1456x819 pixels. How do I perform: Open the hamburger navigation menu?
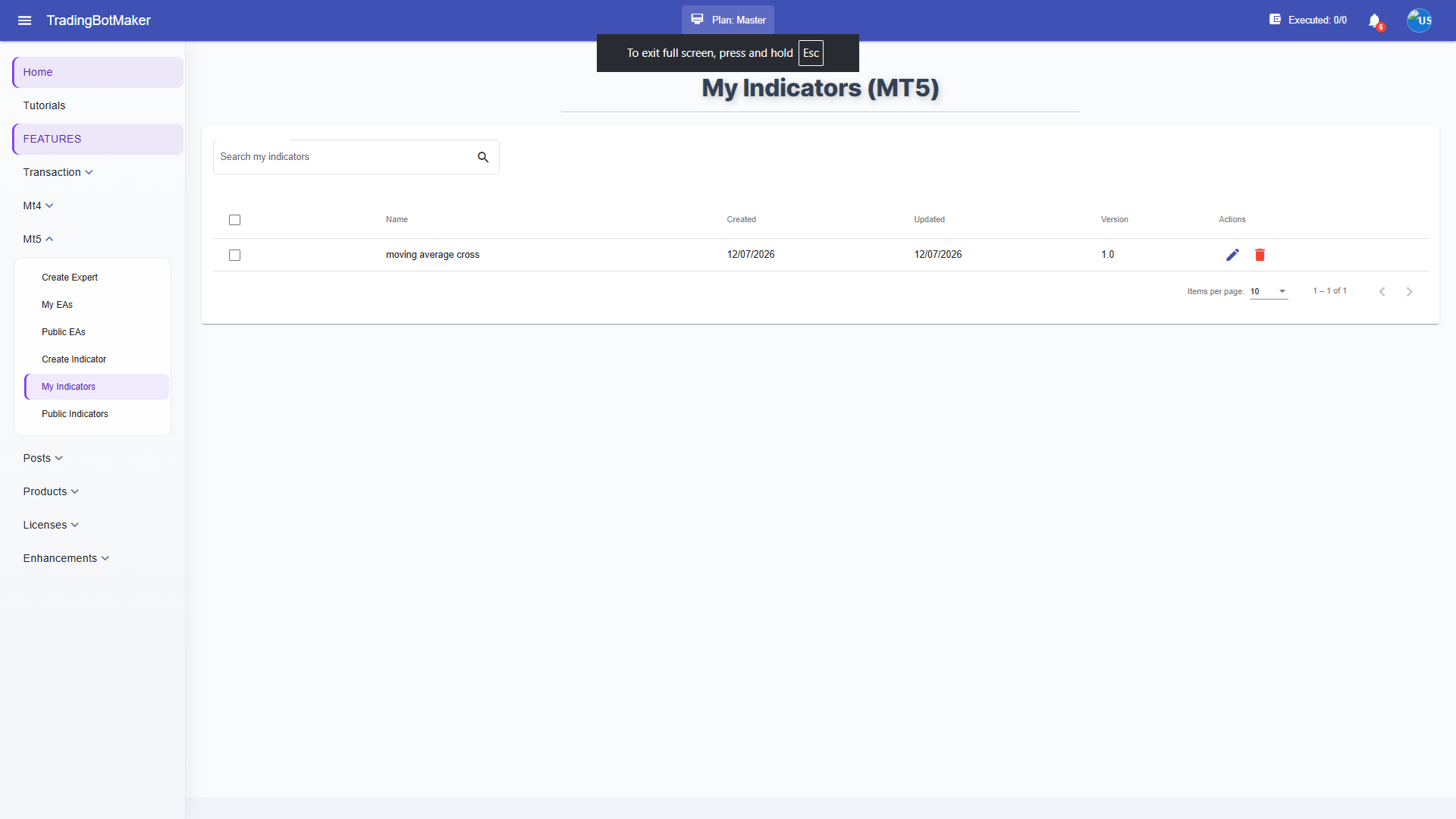24,20
